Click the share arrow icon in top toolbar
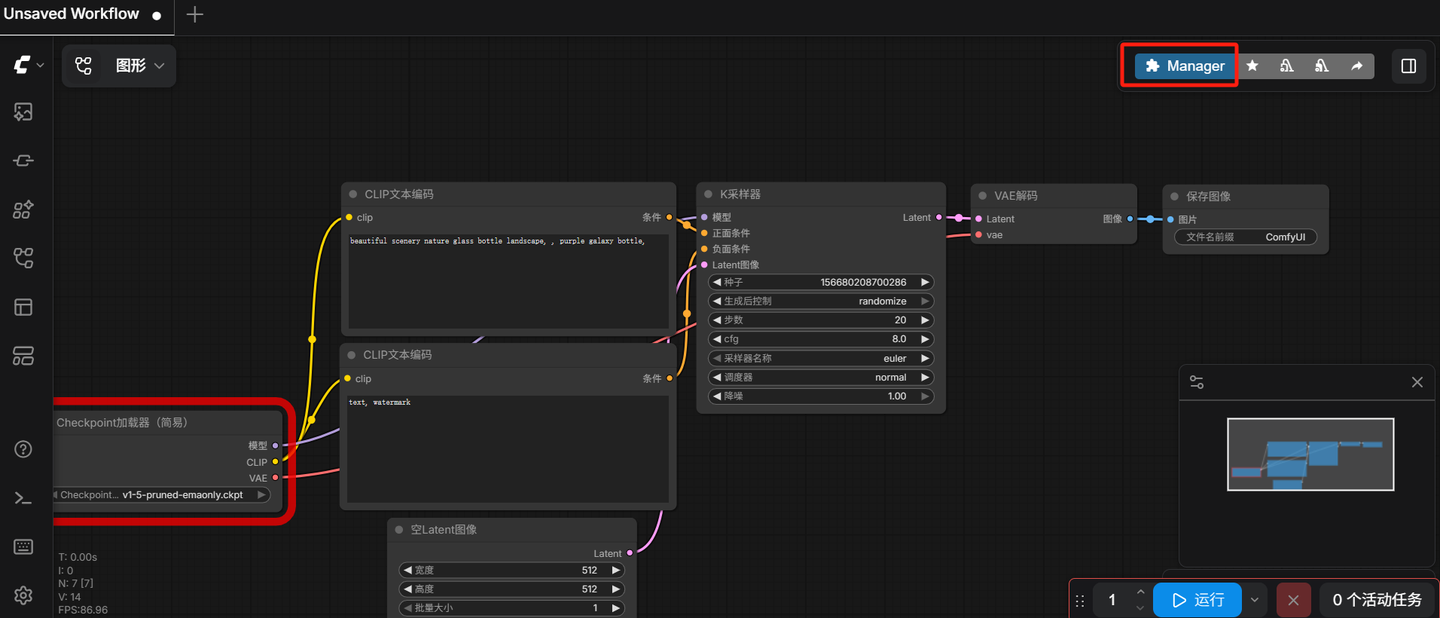Screen dimensions: 1440x618 (1356, 66)
